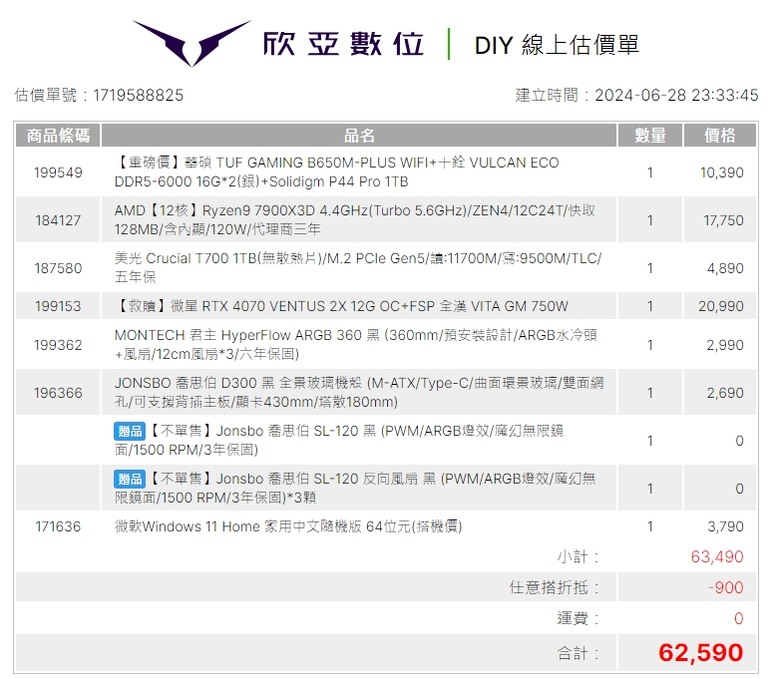This screenshot has width=780, height=679.
Task: Click the 運費 value 0
Action: (739, 618)
